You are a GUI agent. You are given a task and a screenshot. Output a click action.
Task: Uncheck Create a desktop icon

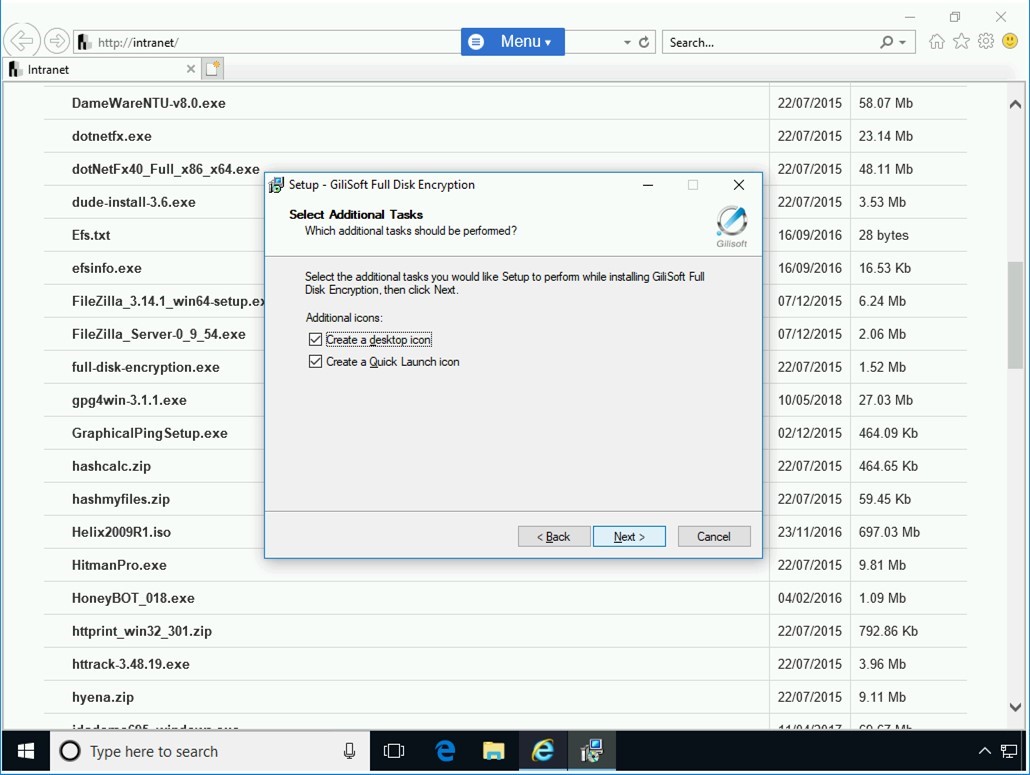coord(316,340)
